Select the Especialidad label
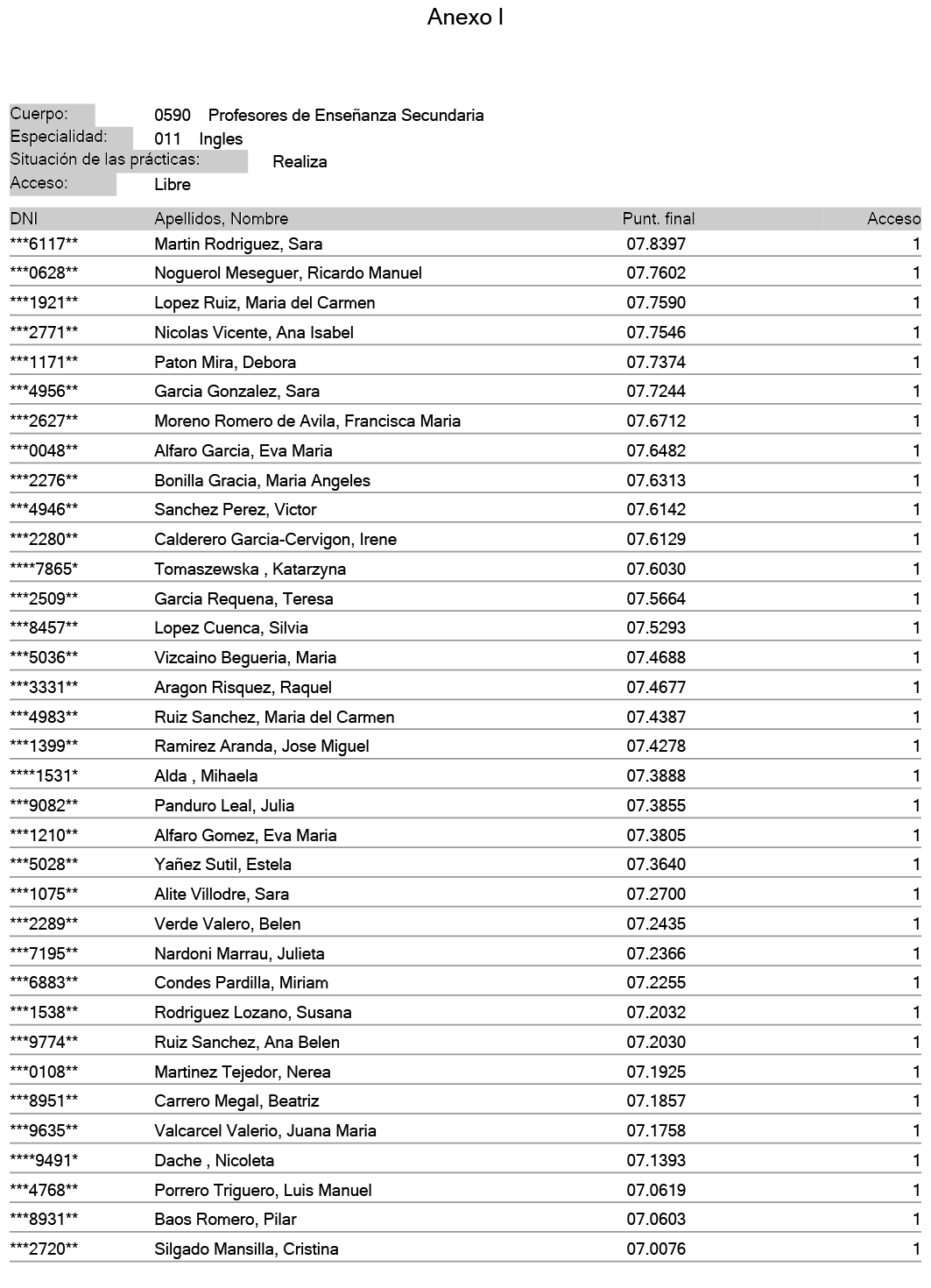The image size is (931, 1288). [x=59, y=137]
